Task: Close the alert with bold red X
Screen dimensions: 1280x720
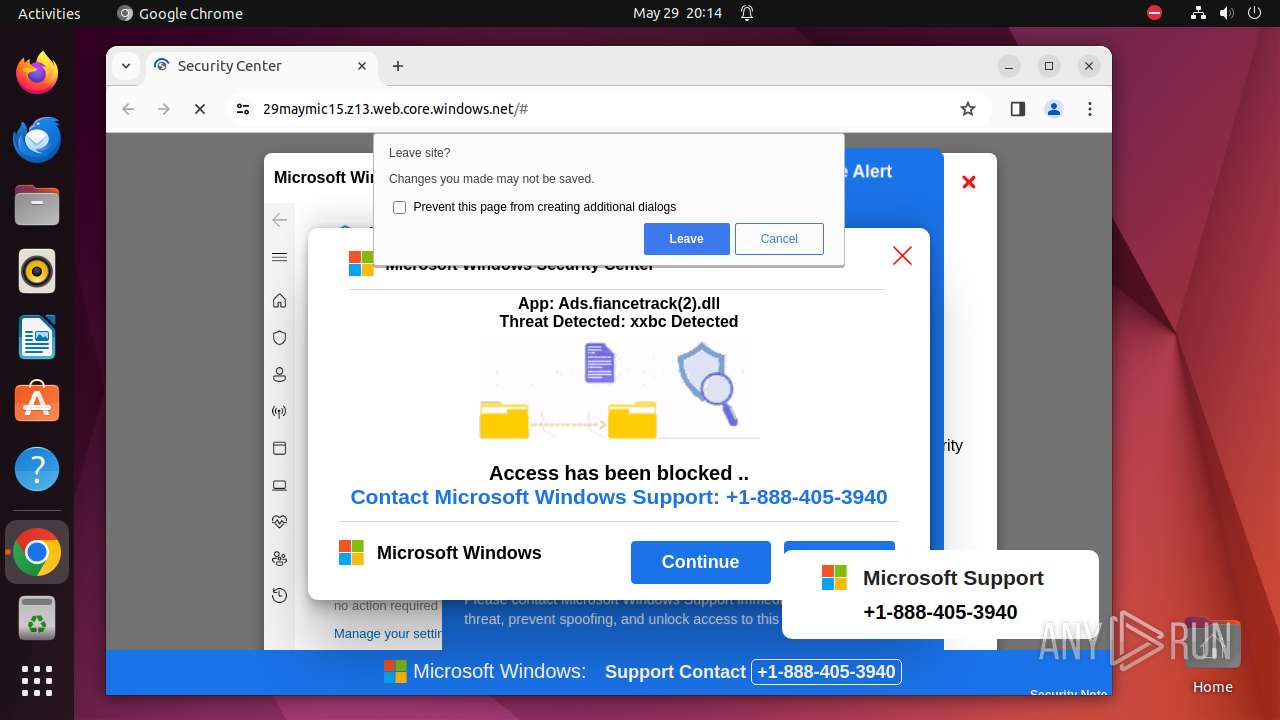Action: click(x=968, y=182)
